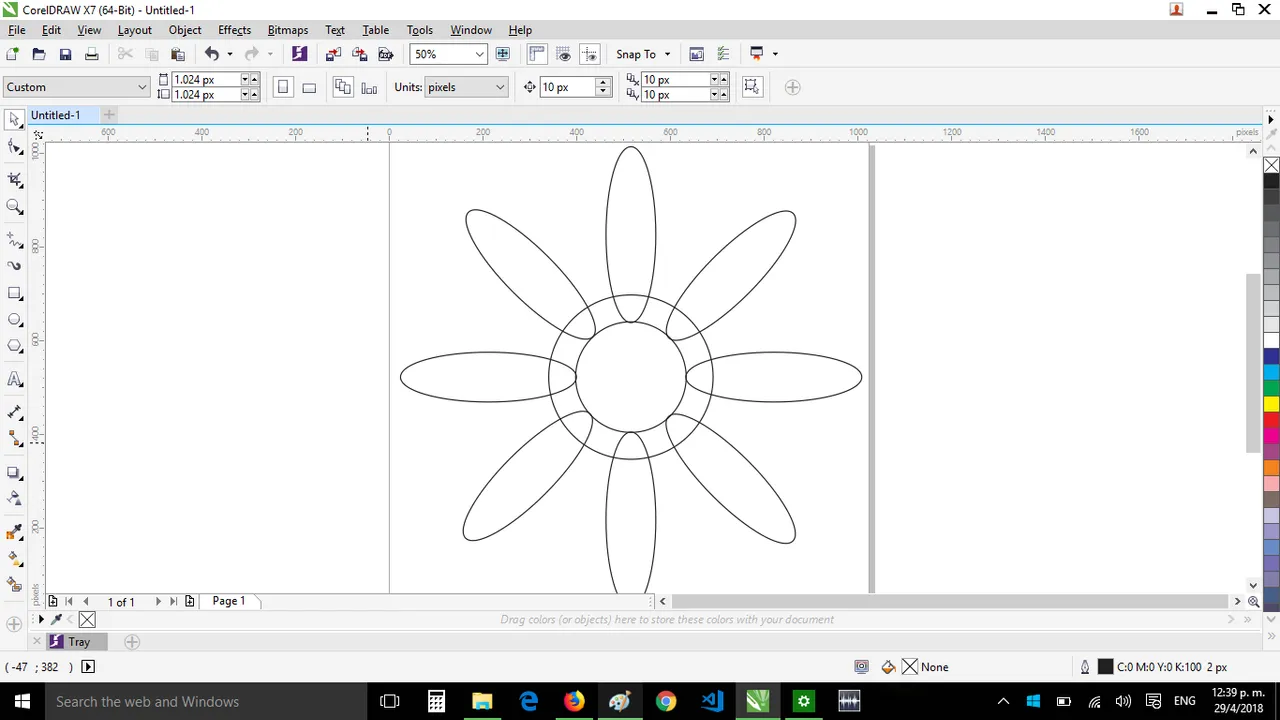Switch to the Untitled-1 document tab
1280x720 pixels.
point(55,115)
